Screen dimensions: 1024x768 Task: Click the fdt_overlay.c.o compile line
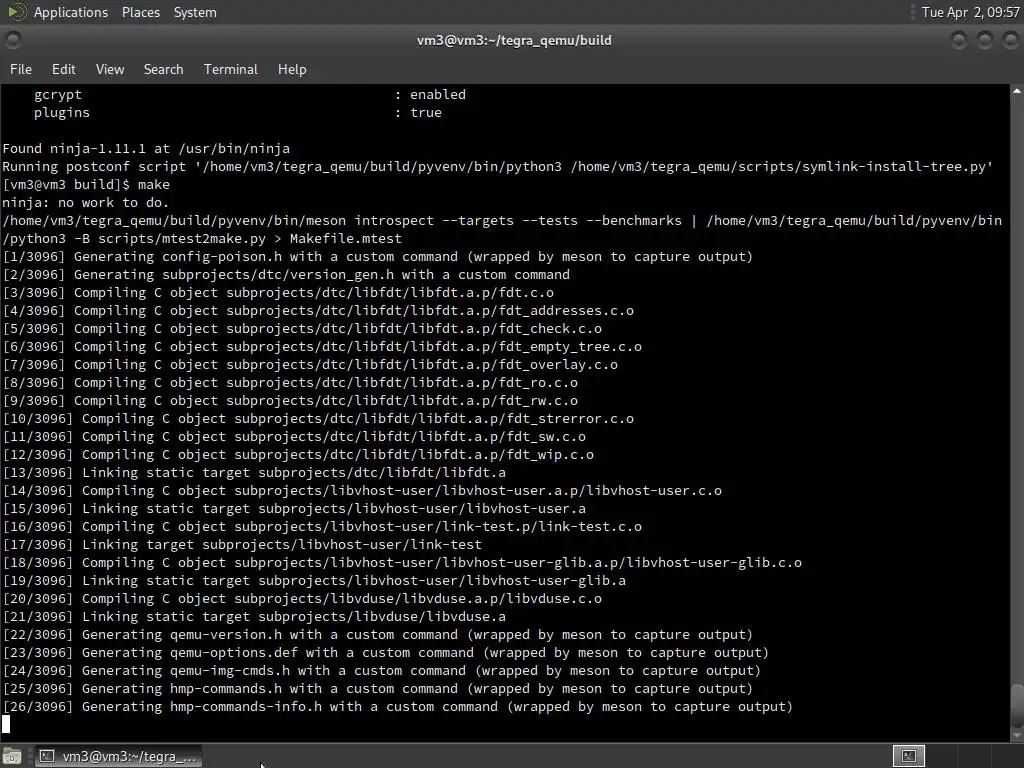click(310, 364)
